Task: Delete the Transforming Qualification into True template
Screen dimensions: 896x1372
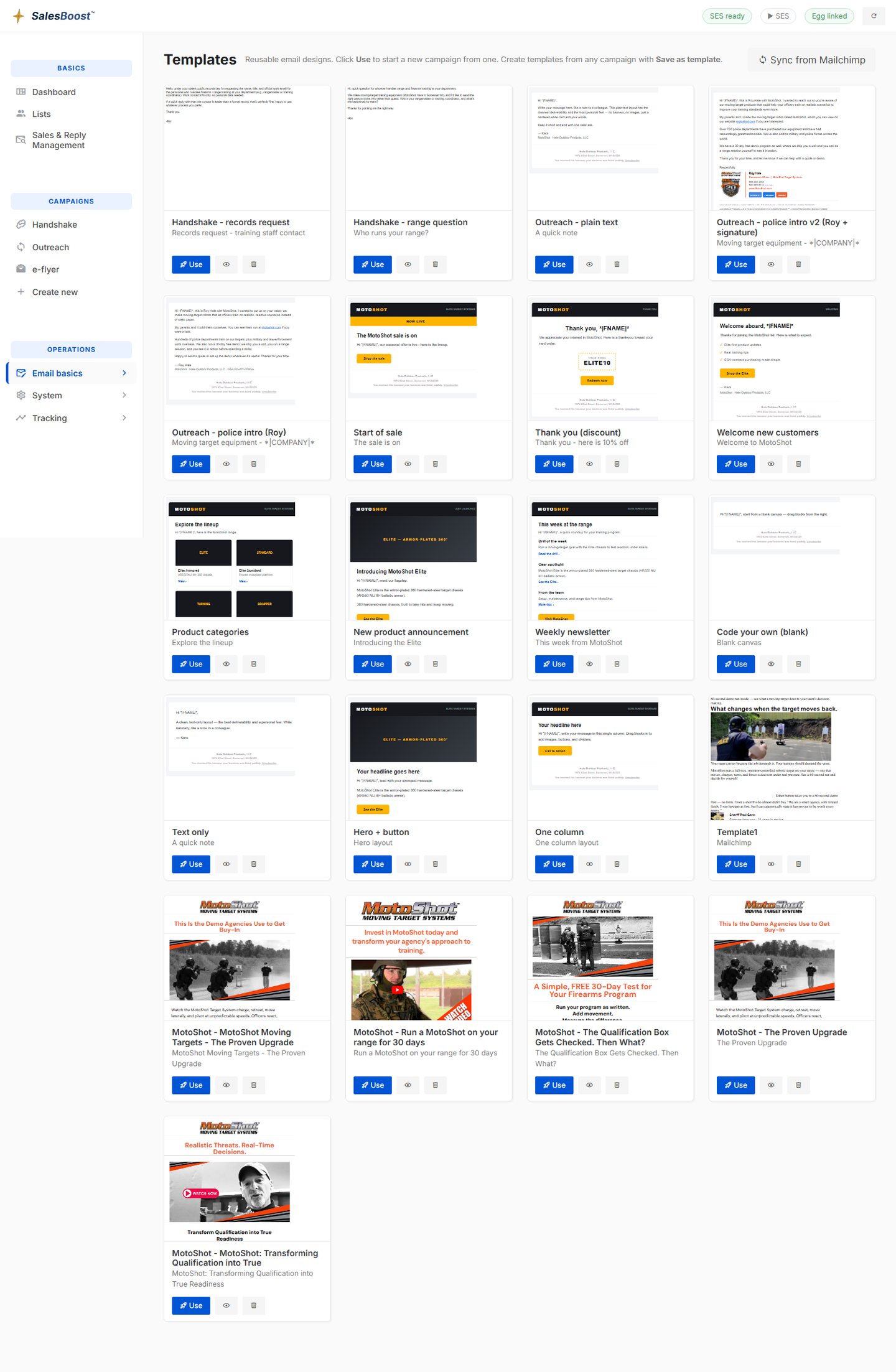Action: click(x=254, y=1305)
